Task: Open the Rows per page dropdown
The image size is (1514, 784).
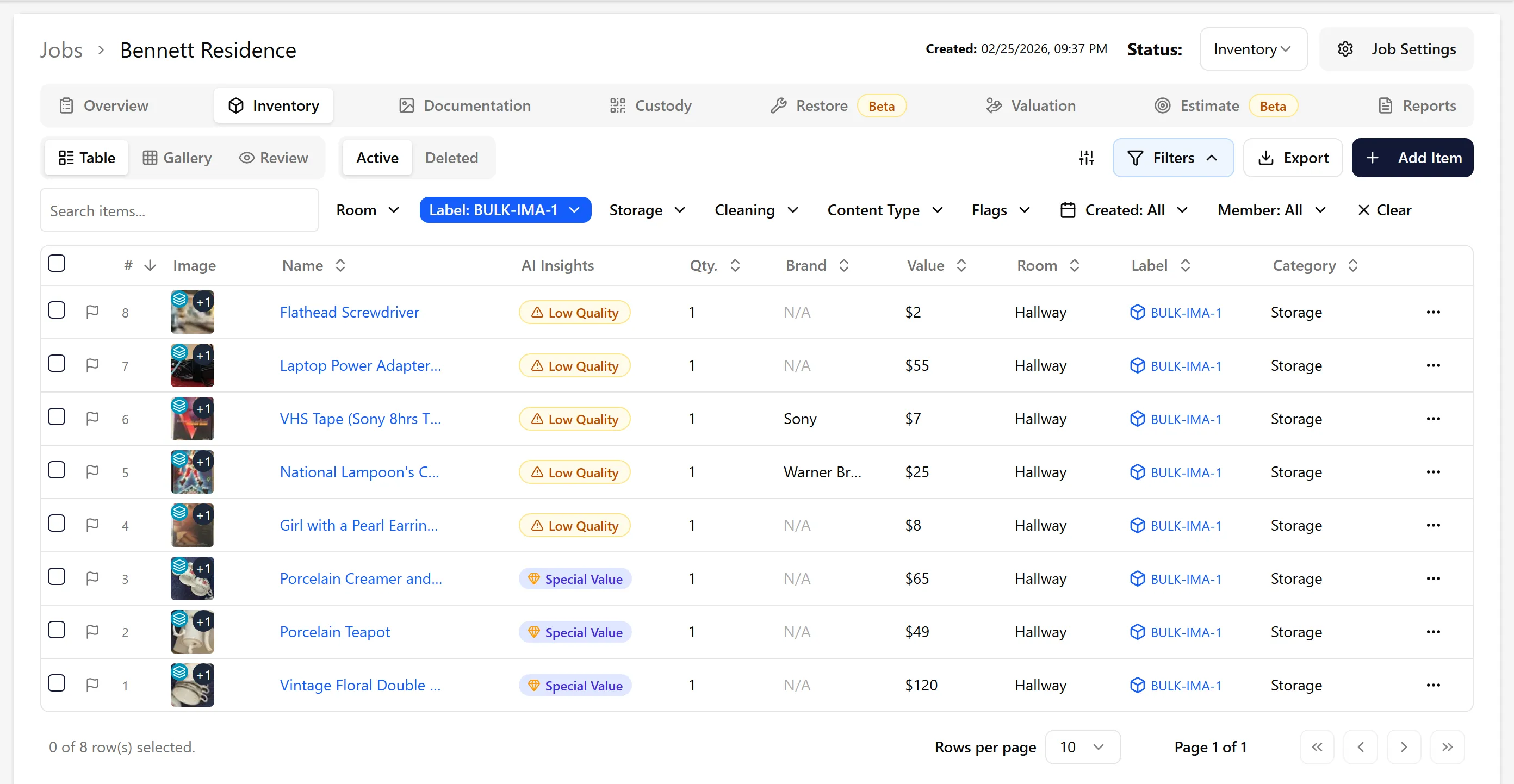Action: click(1083, 747)
